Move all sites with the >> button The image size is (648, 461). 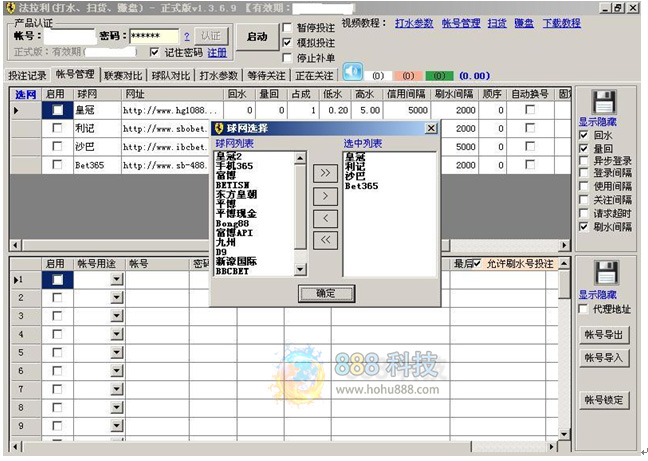pos(325,173)
